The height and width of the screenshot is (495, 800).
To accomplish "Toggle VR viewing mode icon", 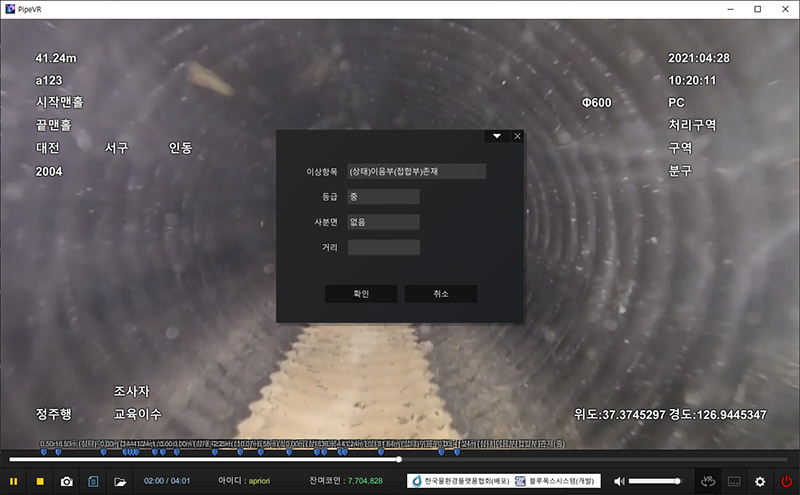I will [x=708, y=481].
